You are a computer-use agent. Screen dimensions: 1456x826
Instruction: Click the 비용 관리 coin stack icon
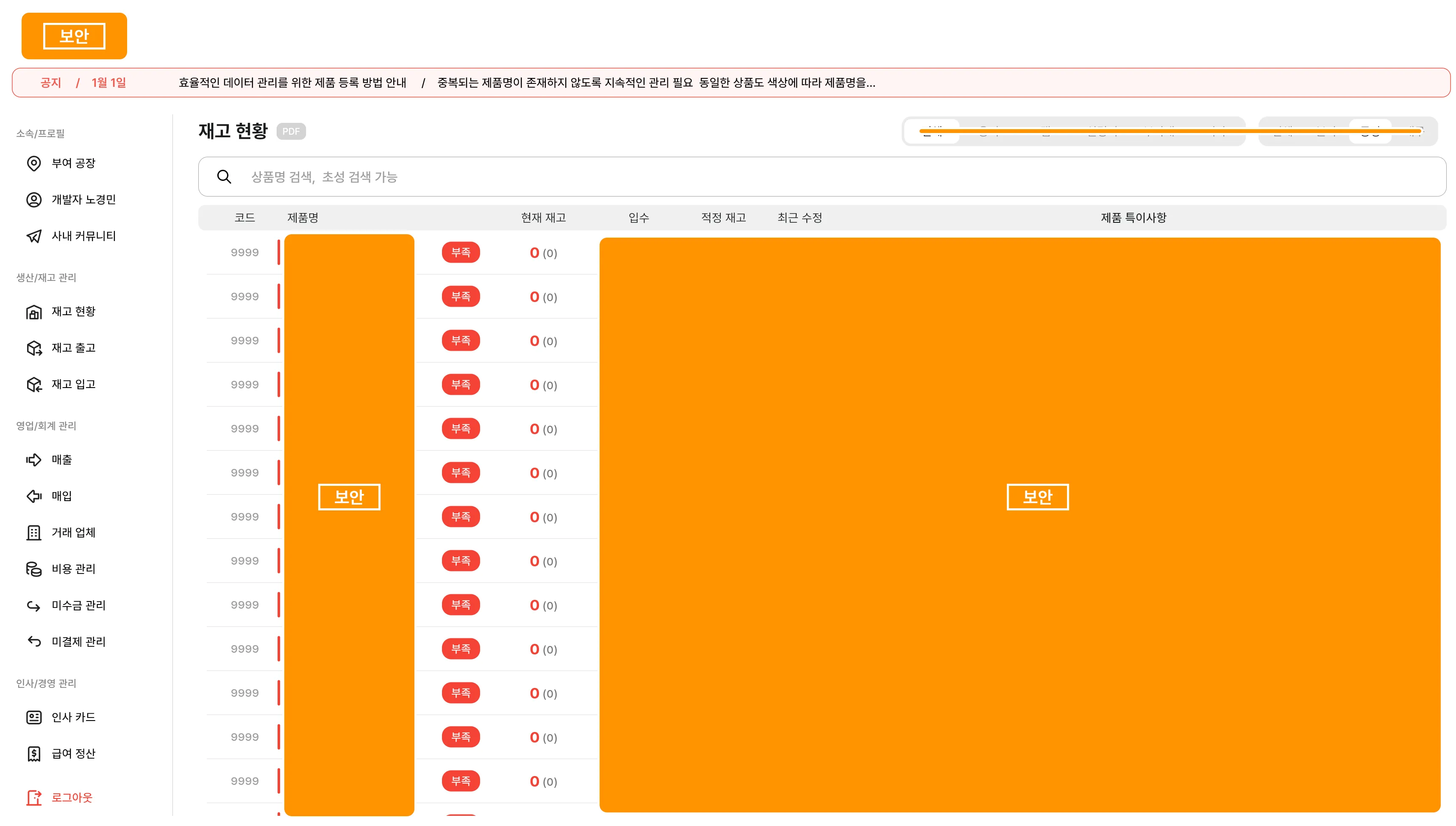pos(34,568)
